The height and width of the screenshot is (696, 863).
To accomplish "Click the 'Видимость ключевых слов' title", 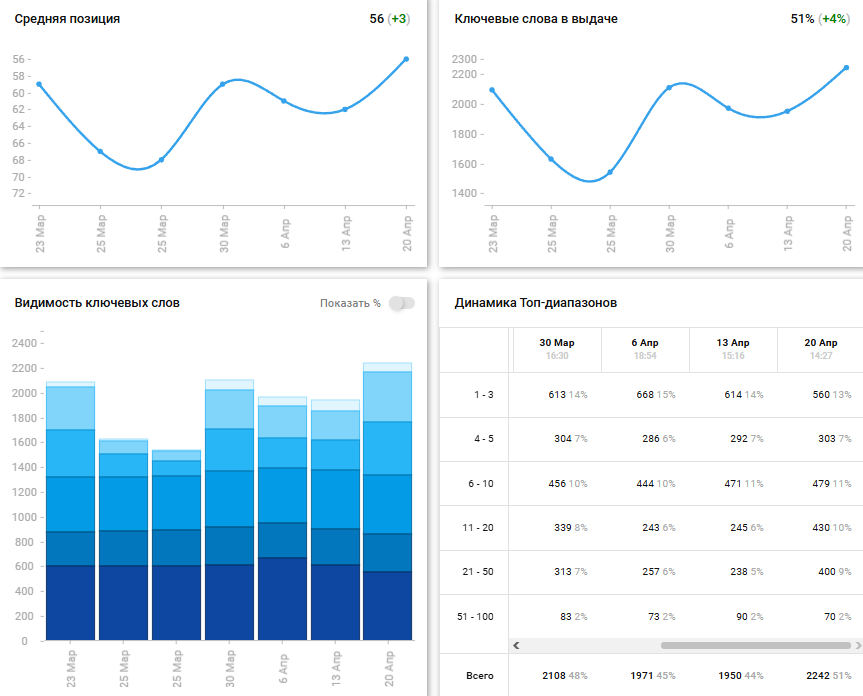I will 97,303.
